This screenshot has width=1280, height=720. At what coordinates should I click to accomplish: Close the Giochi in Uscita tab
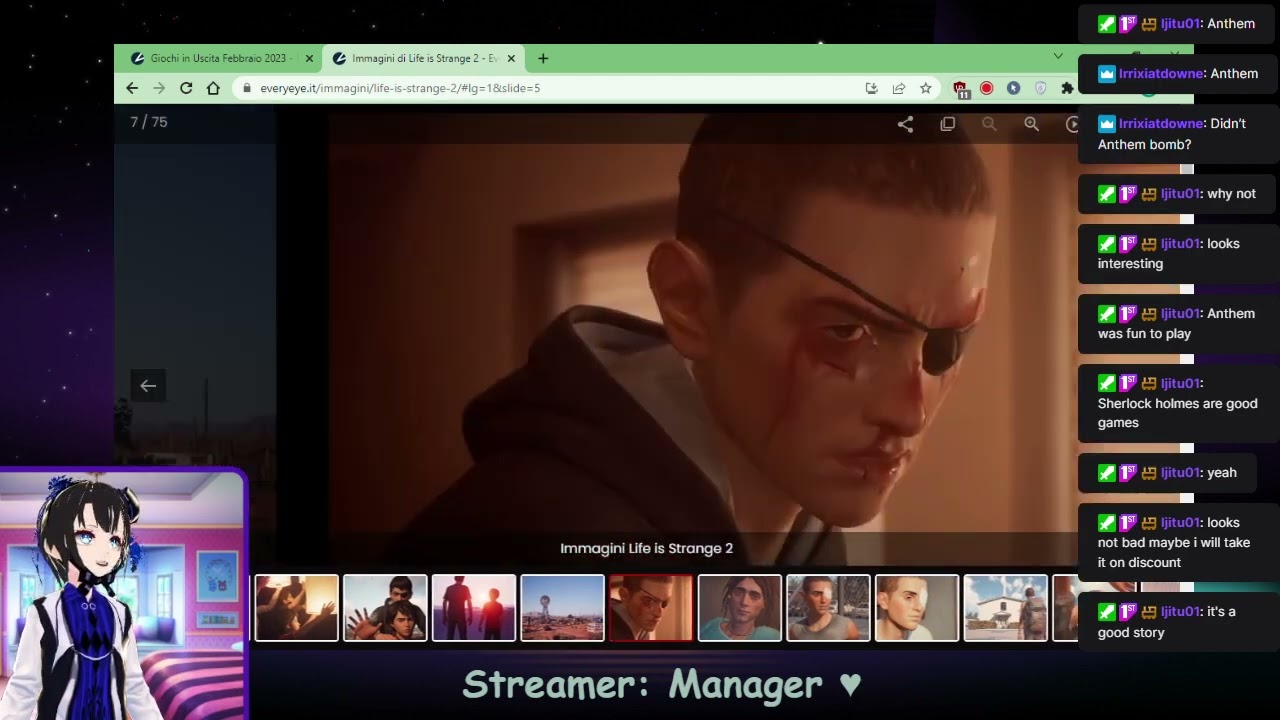(x=309, y=59)
